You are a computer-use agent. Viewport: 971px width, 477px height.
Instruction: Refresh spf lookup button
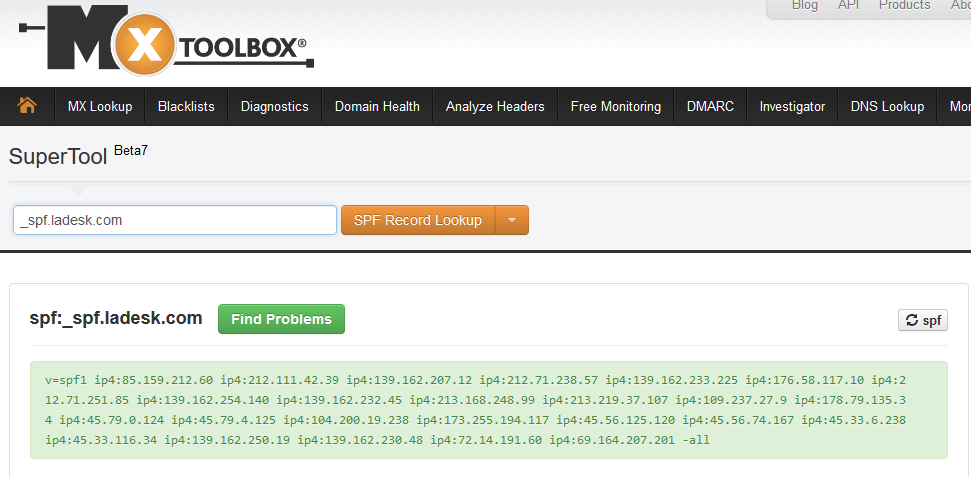pyautogui.click(x=923, y=320)
